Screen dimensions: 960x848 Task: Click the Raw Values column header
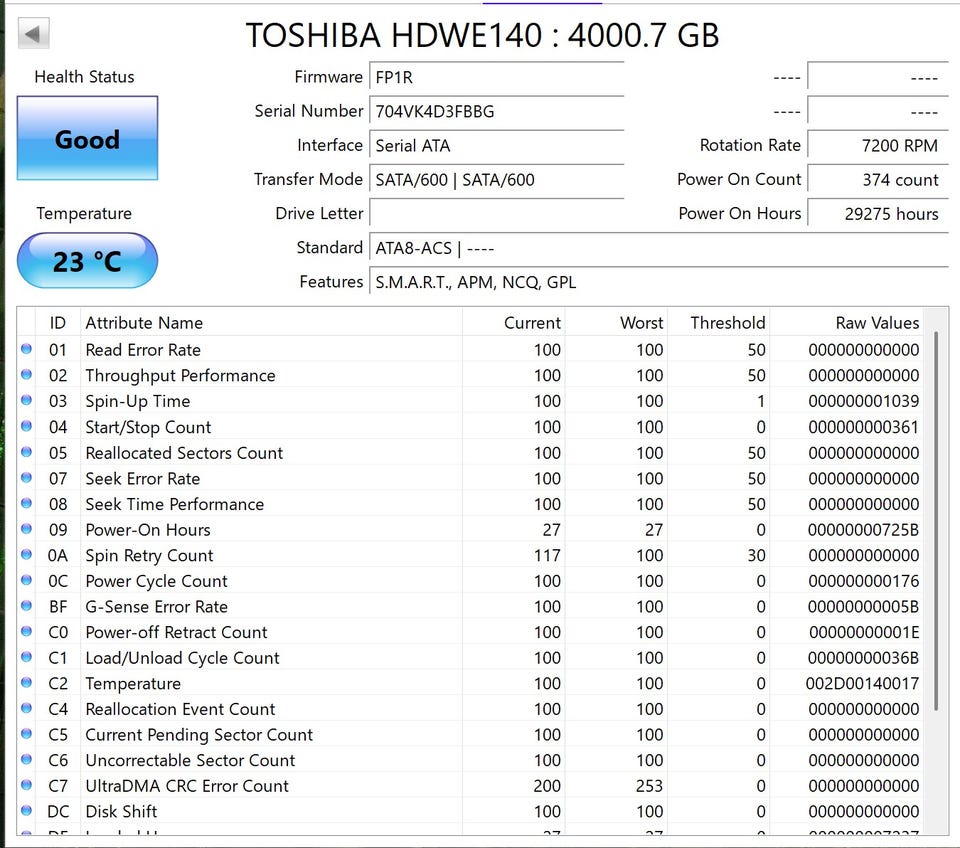(x=876, y=323)
